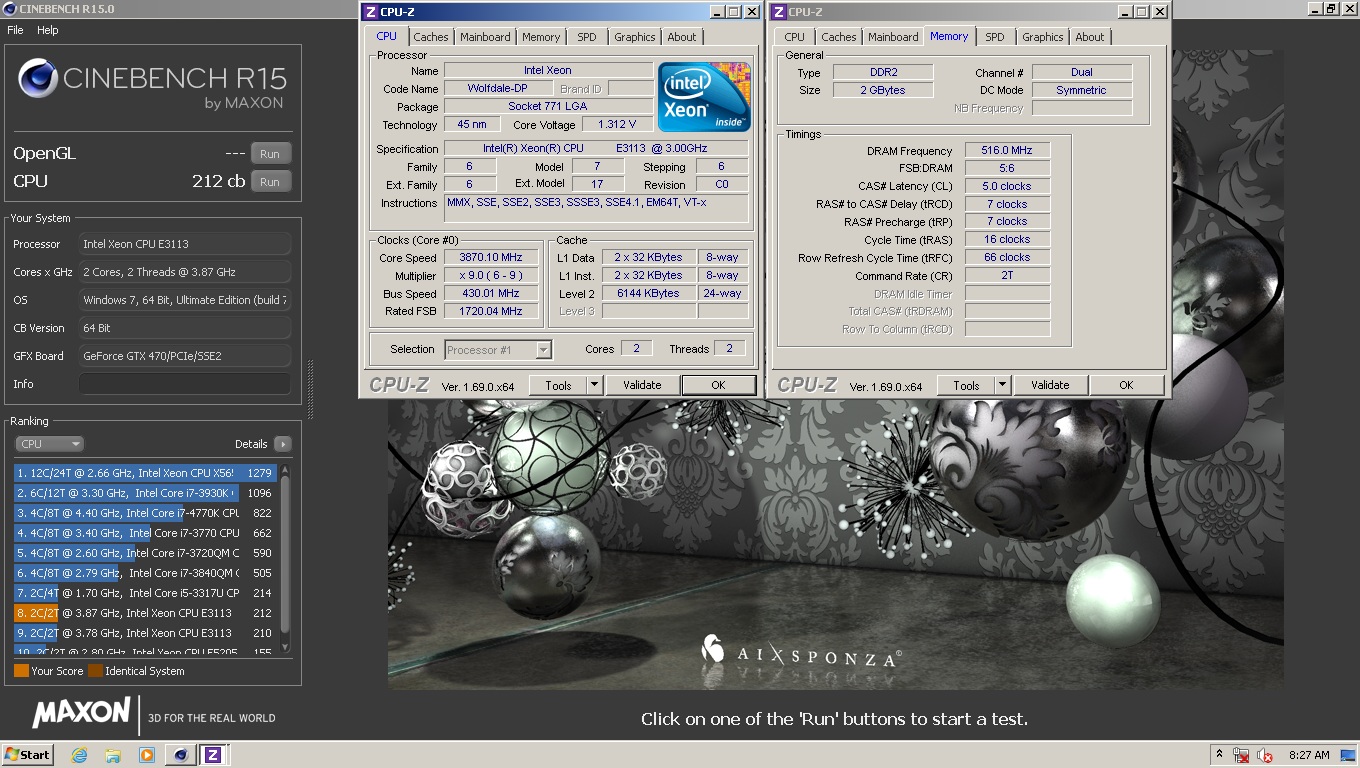Open About tab in left CPU-Z window
Image resolution: width=1360 pixels, height=768 pixels.
(682, 37)
